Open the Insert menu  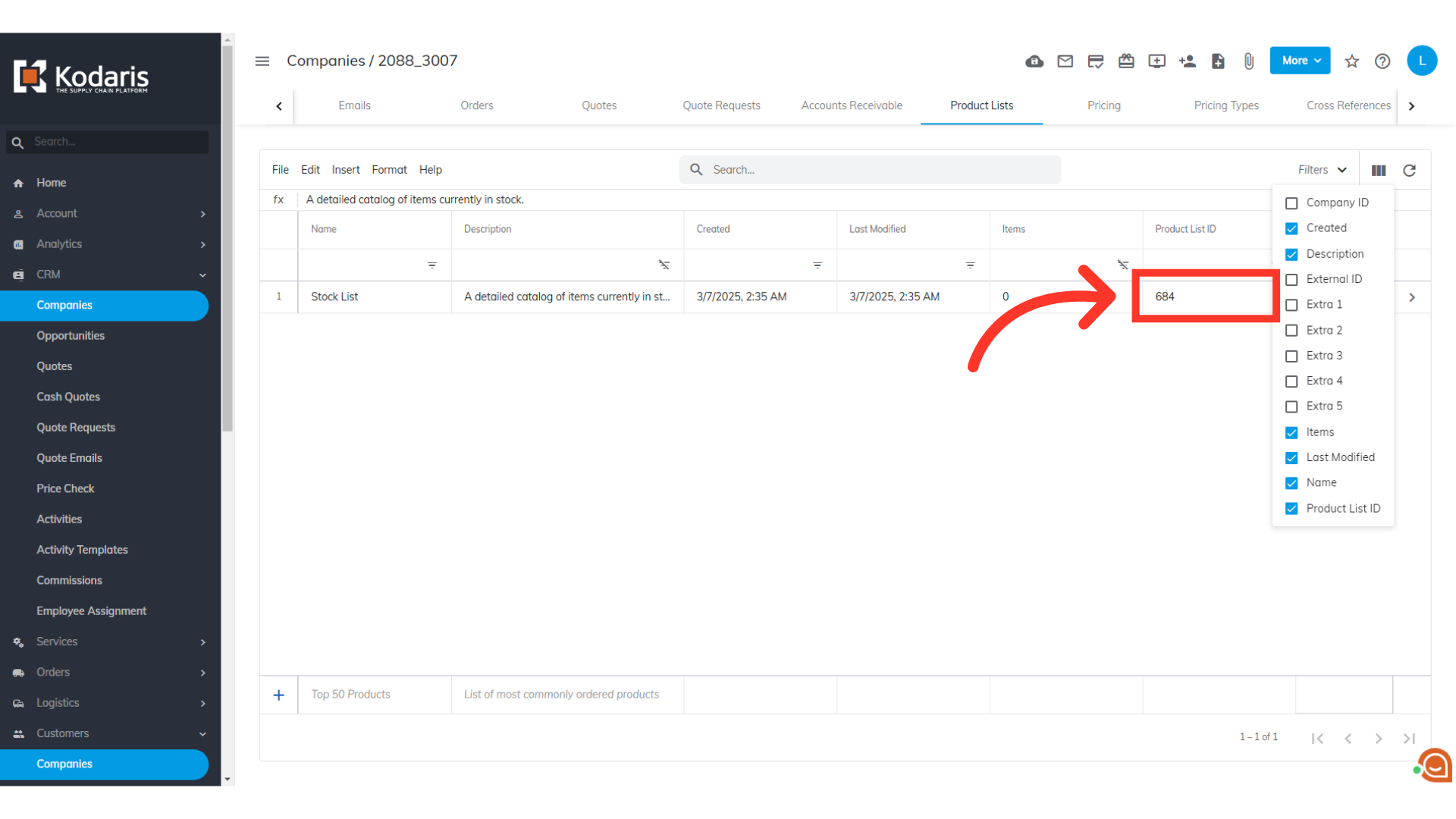coord(345,170)
